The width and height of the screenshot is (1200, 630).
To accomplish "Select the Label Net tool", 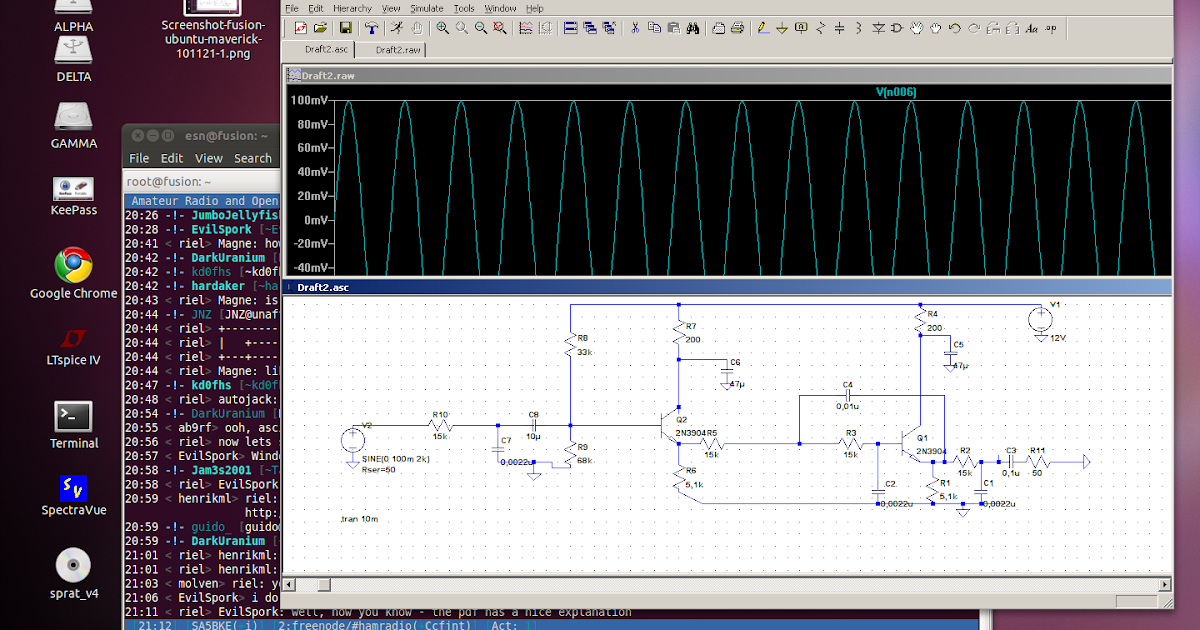I will coord(800,28).
